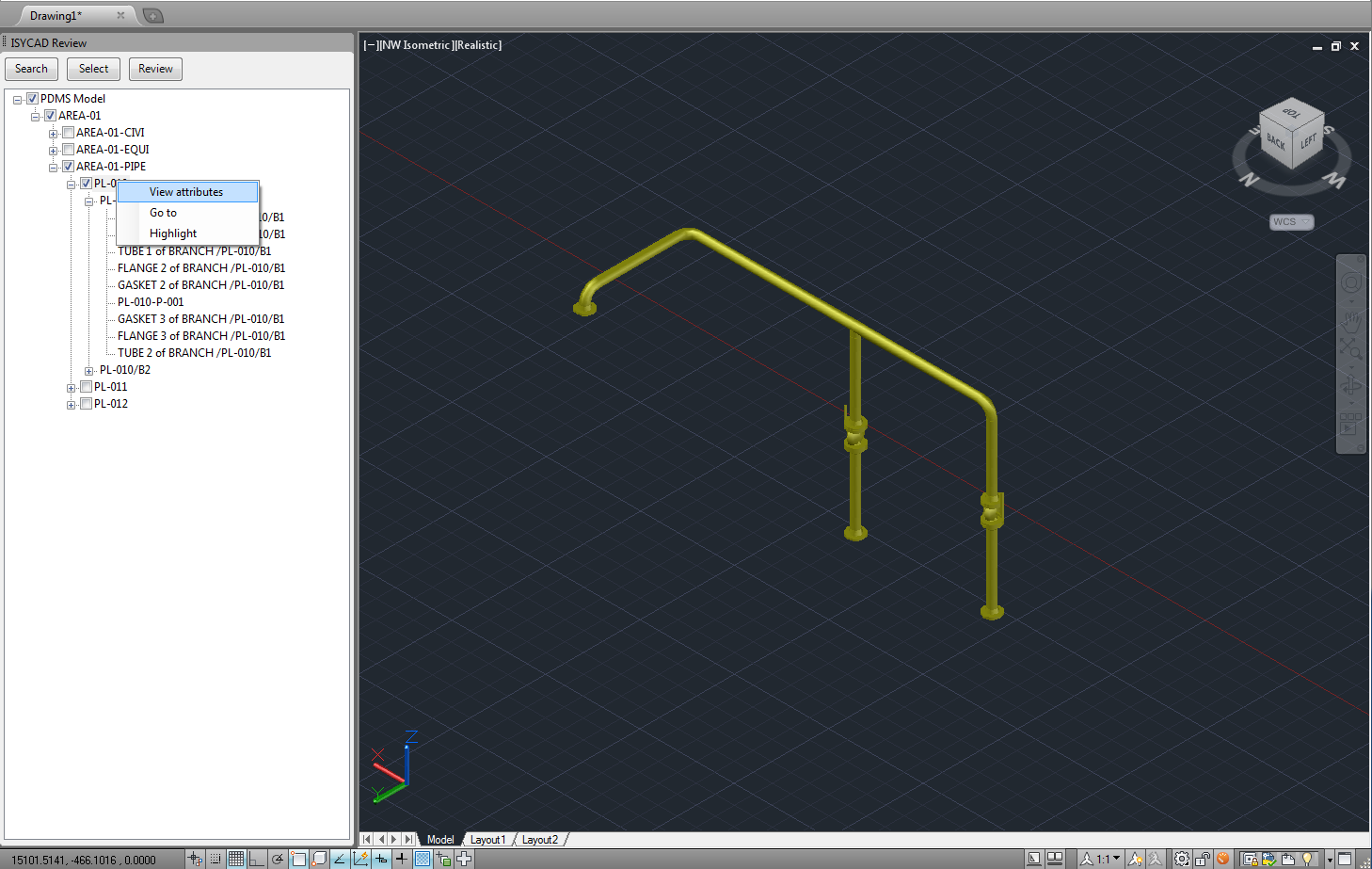Expand the PL-011 tree node
Viewport: 1372px width, 869px height.
pos(71,388)
